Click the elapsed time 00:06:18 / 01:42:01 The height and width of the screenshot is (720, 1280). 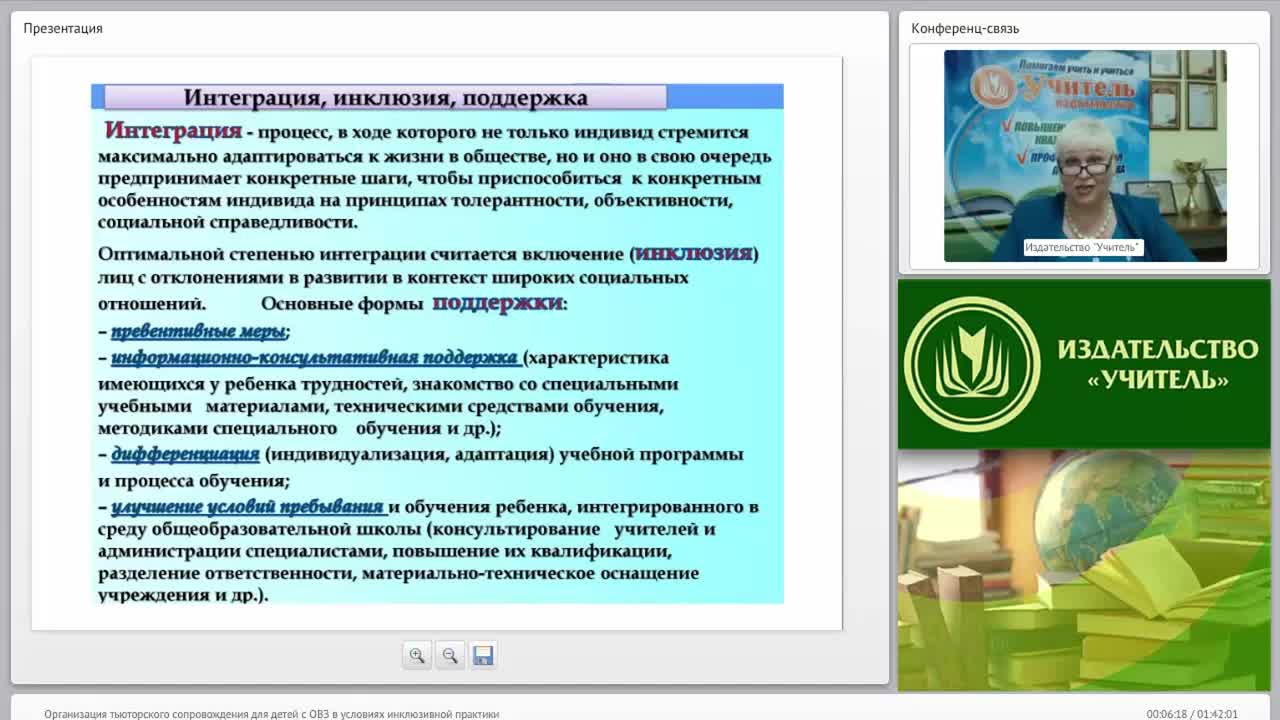[1192, 714]
